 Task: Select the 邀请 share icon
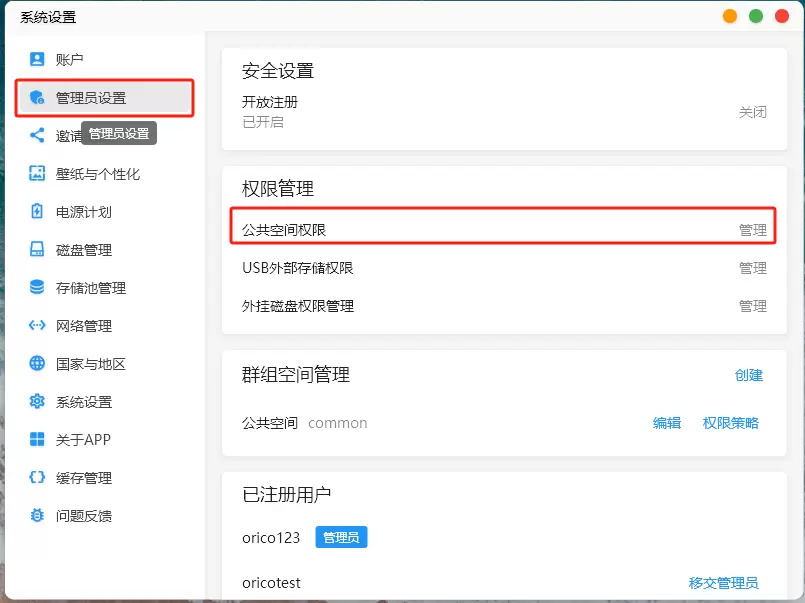(x=37, y=135)
